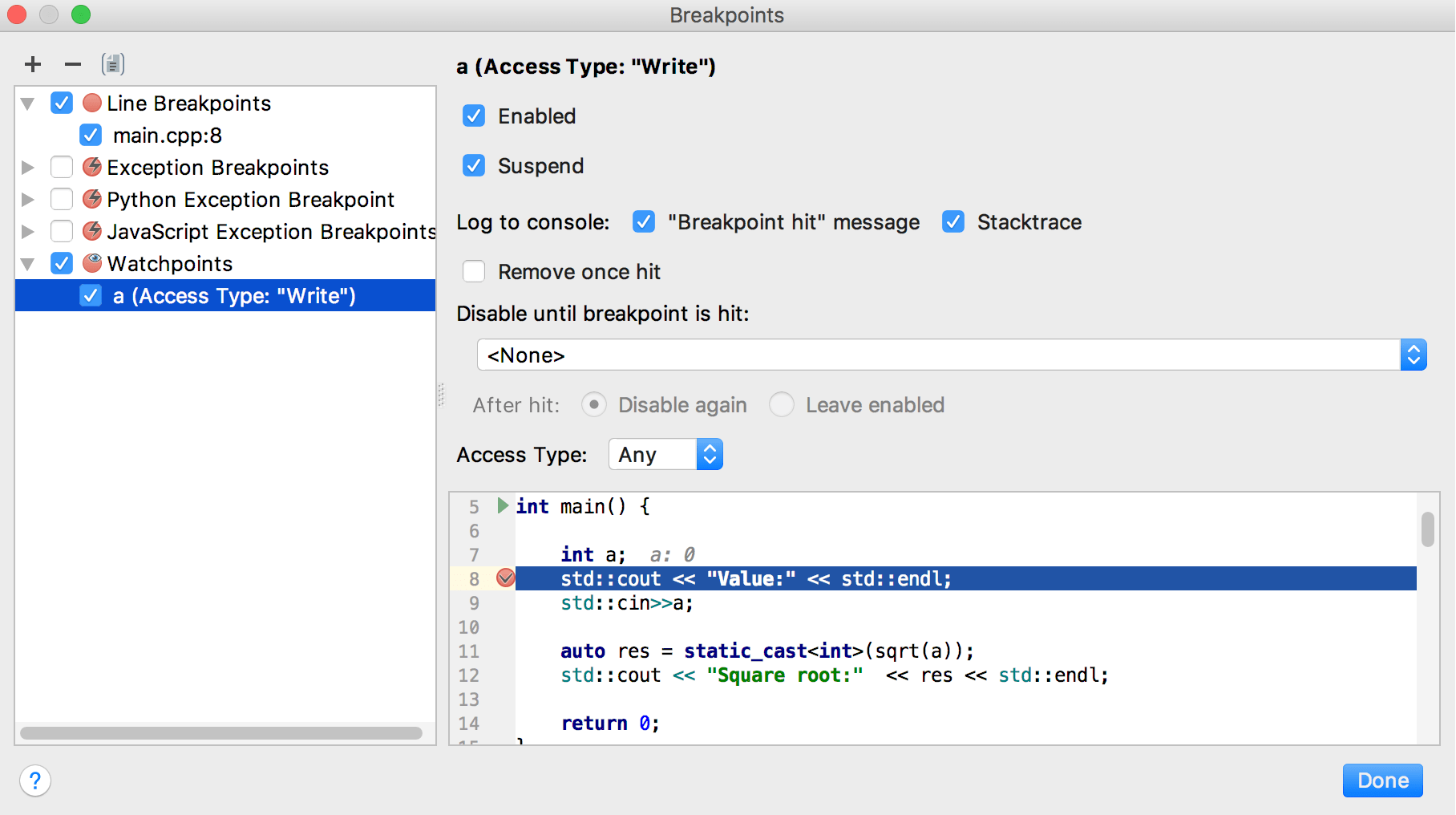1456x815 pixels.
Task: Click the group breakpoints icon in toolbar
Action: tap(113, 64)
